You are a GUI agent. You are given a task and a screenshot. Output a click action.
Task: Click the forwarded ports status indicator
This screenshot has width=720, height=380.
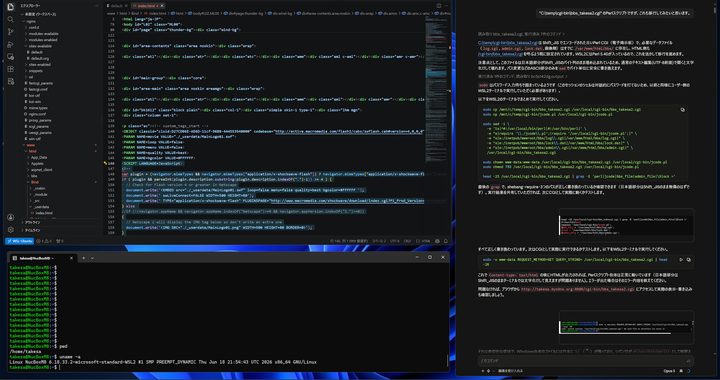click(x=60, y=241)
